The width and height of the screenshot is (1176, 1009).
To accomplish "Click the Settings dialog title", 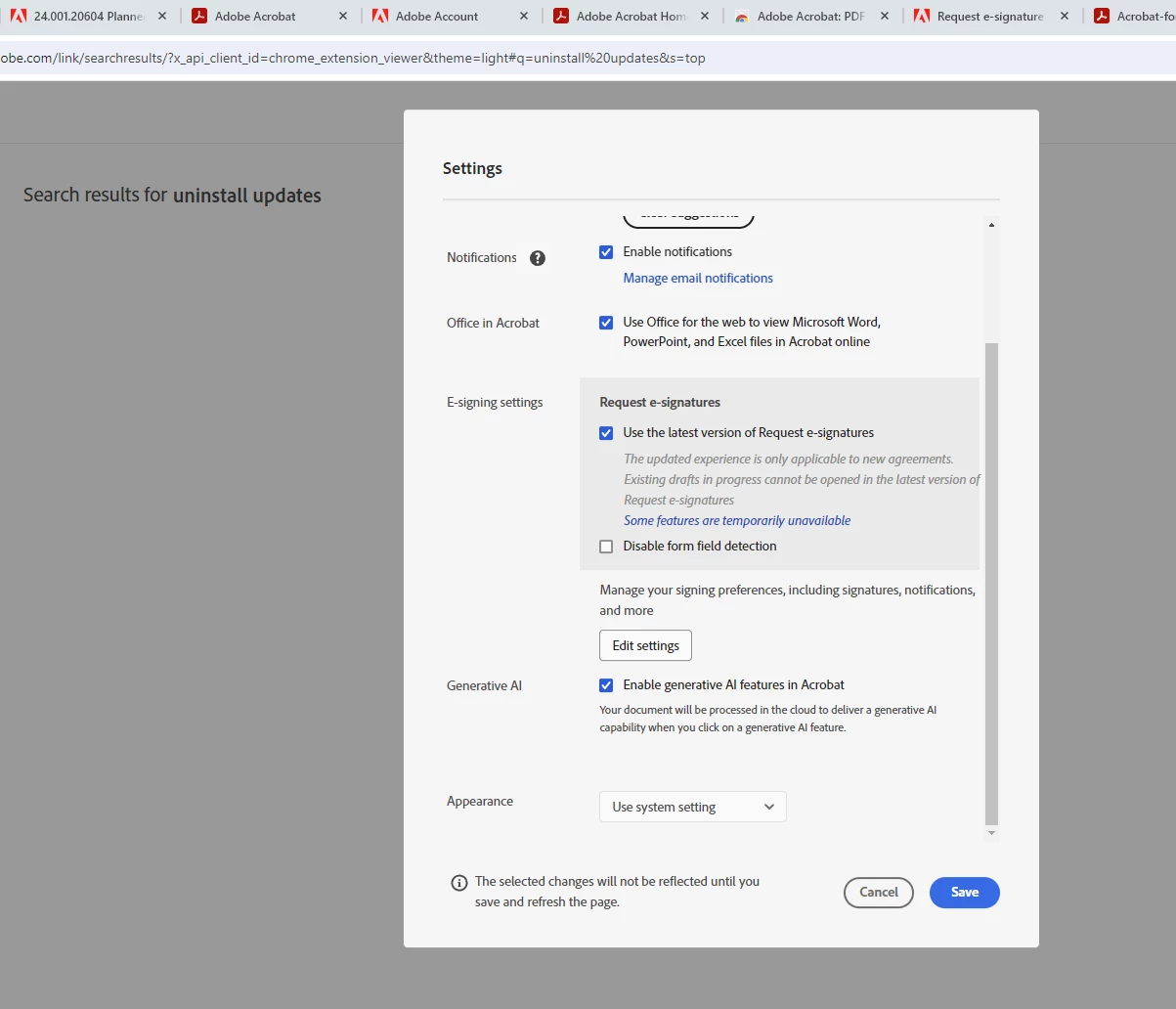I will 472,168.
